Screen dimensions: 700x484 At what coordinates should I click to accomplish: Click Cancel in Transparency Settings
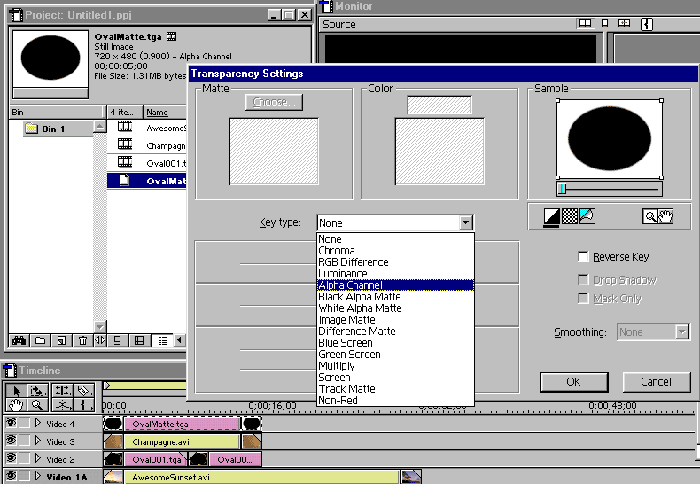[x=656, y=382]
